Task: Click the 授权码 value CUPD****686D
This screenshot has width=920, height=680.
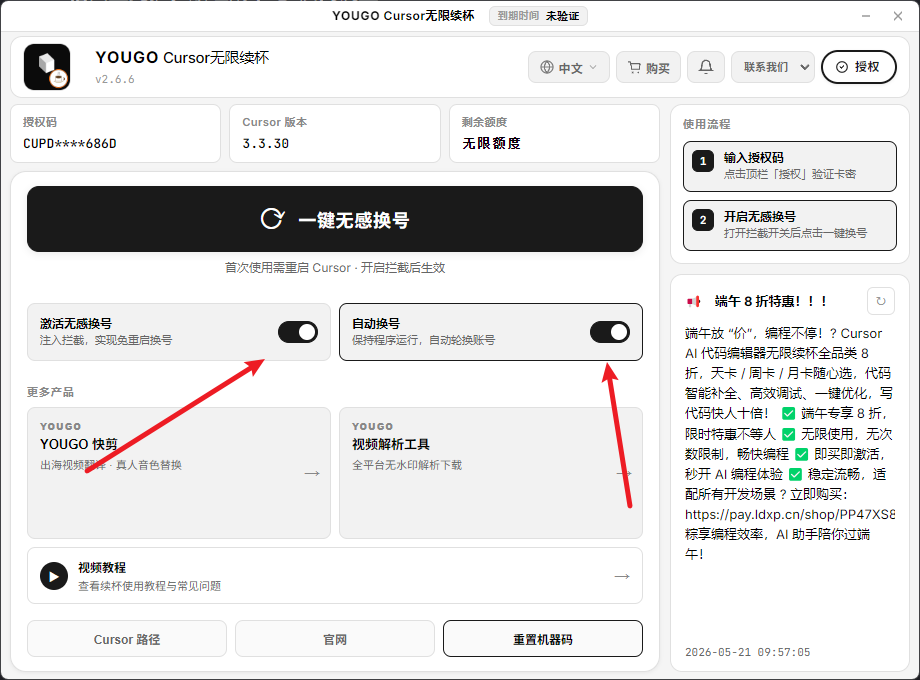Action: (70, 144)
